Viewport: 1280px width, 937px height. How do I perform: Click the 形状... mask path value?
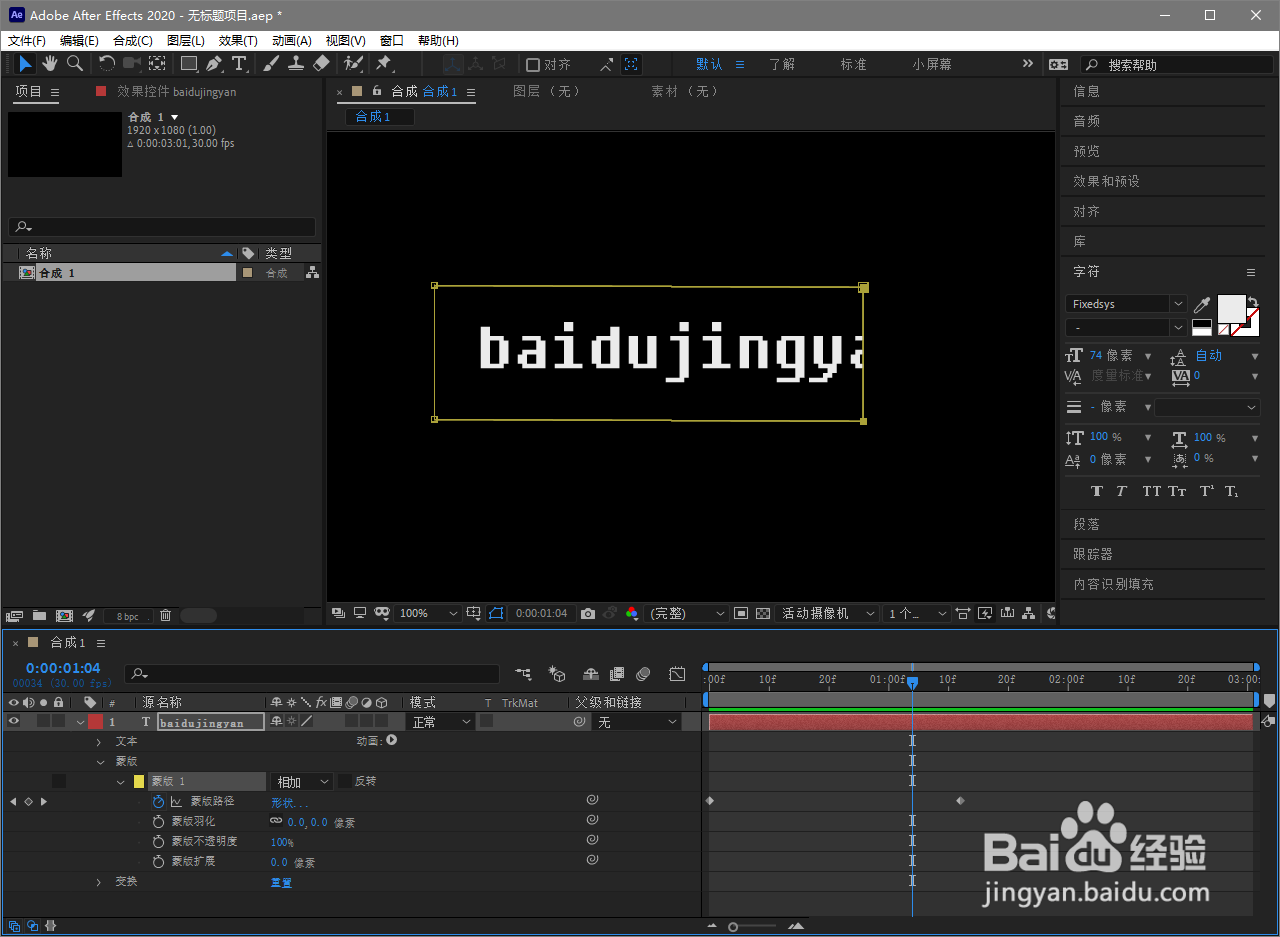click(x=290, y=803)
